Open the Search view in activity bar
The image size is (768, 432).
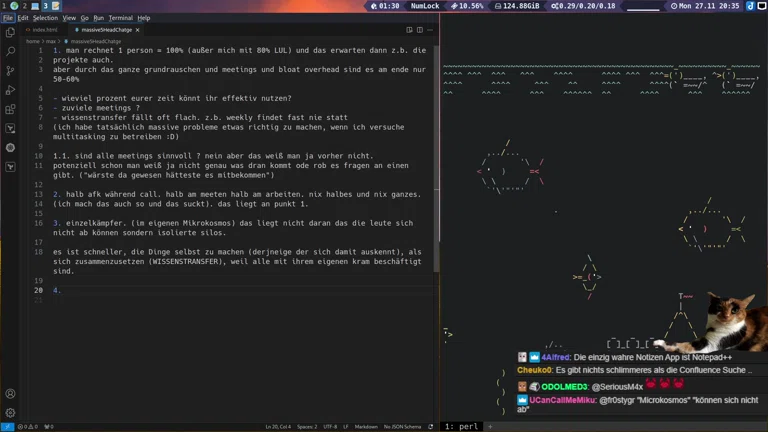point(10,51)
